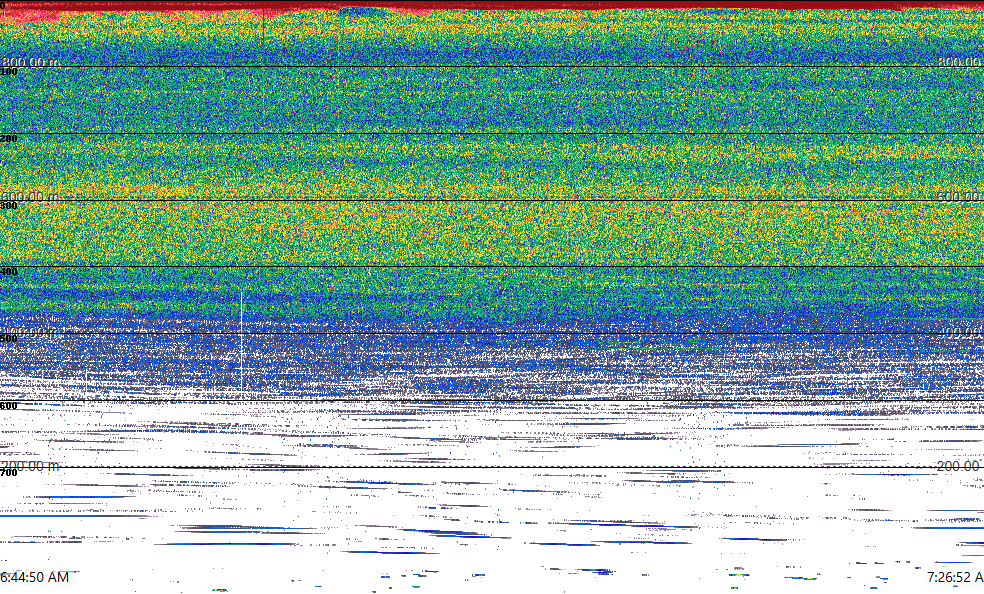Click the bold 400 depth gridline label
Screen dimensions: 984x594
click(x=9, y=272)
